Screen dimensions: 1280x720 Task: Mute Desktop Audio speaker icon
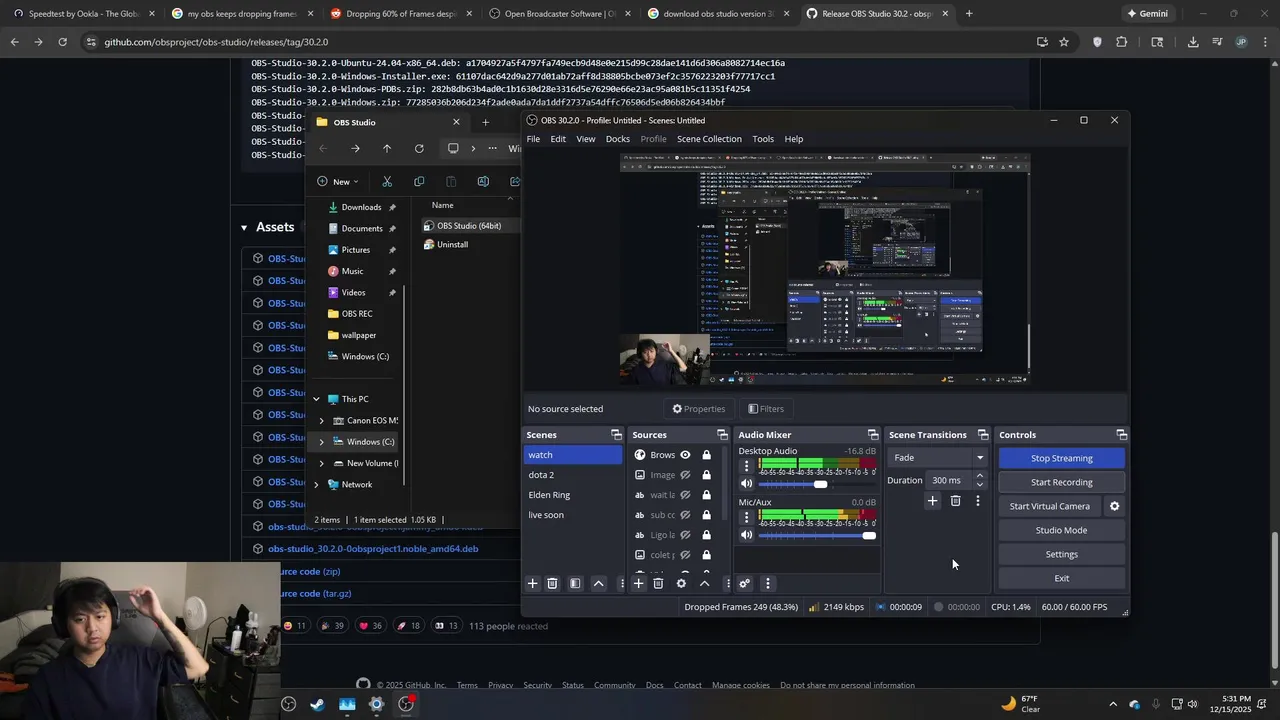(x=746, y=484)
